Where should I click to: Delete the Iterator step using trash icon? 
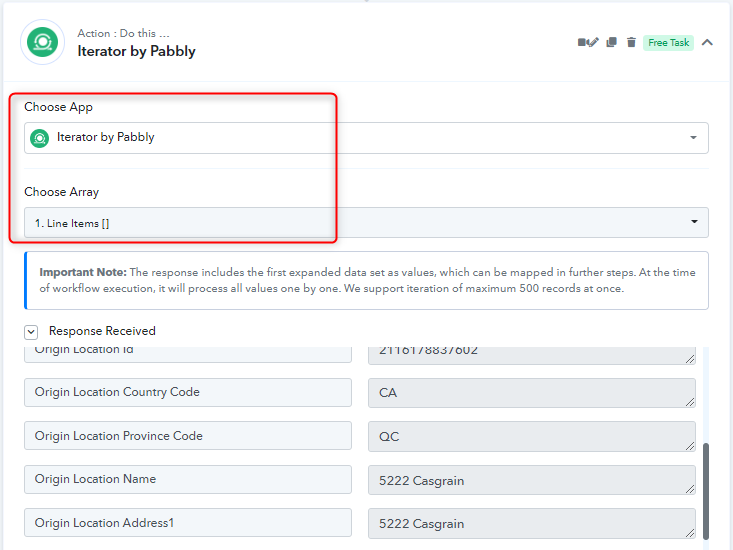click(631, 43)
